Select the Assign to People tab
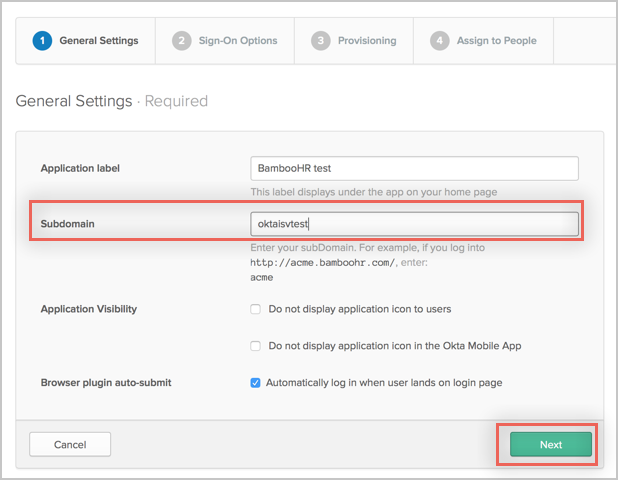Viewport: 618px width, 480px height. [497, 41]
